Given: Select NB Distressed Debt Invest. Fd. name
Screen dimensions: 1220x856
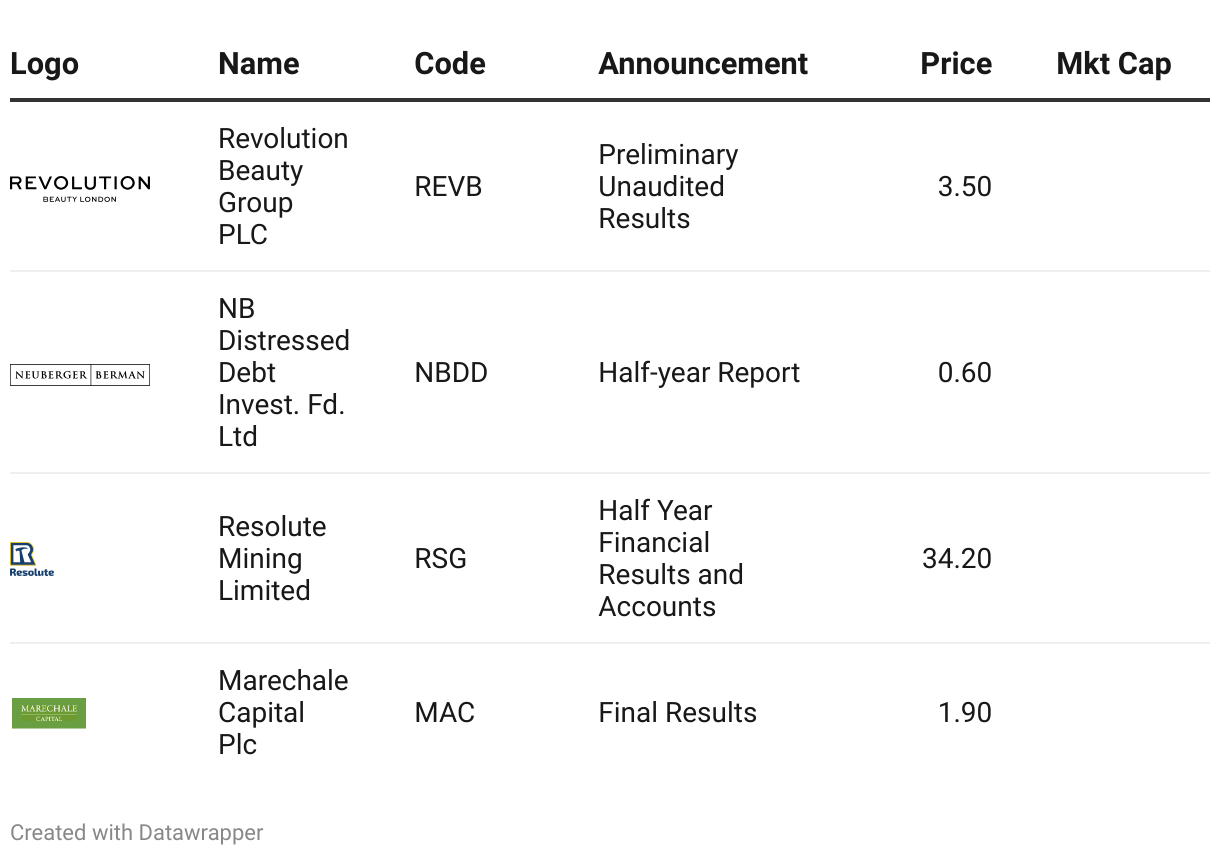Looking at the screenshot, I should tap(283, 373).
